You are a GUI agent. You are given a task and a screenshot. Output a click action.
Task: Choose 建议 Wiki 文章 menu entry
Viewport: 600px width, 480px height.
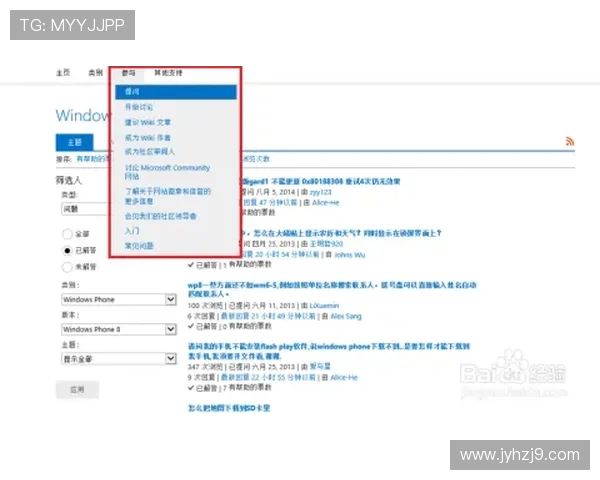coord(148,122)
